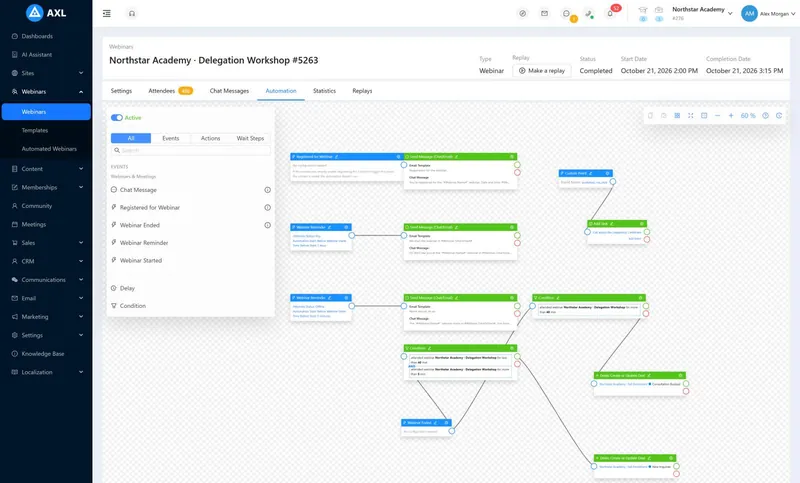Open Automated Webinars in sidebar

[49, 149]
